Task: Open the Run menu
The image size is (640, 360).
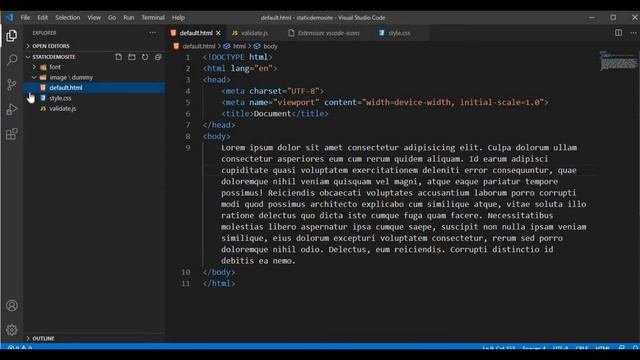Action: pyautogui.click(x=129, y=18)
